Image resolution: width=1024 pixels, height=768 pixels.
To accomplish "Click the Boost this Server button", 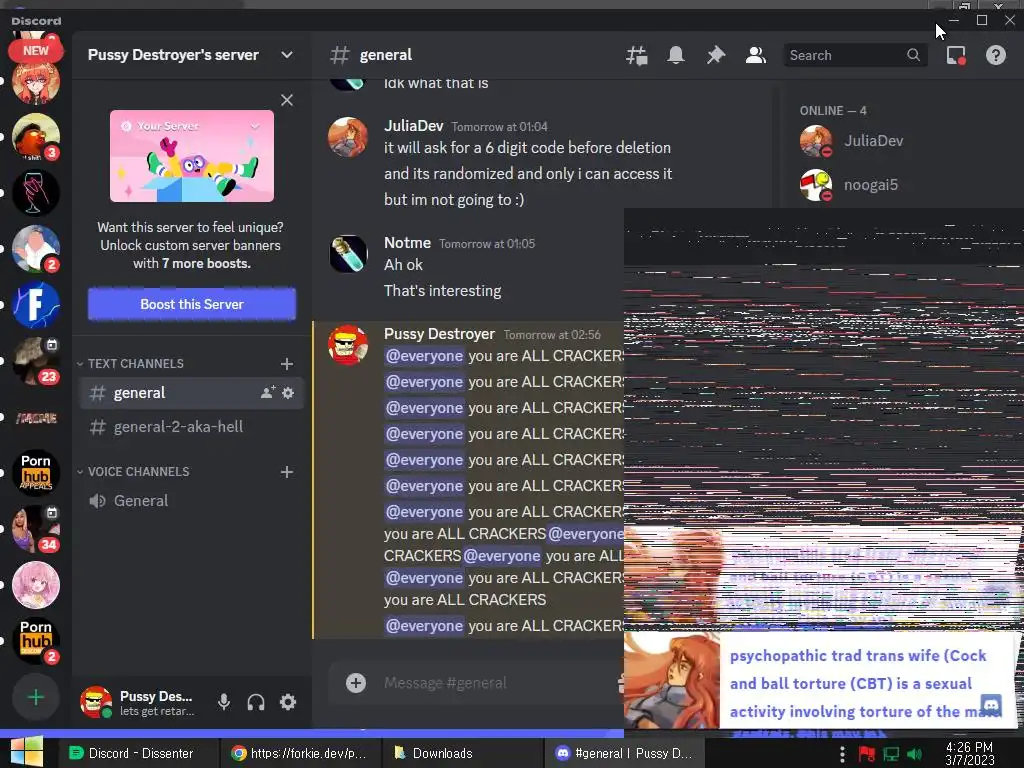I will coord(191,304).
